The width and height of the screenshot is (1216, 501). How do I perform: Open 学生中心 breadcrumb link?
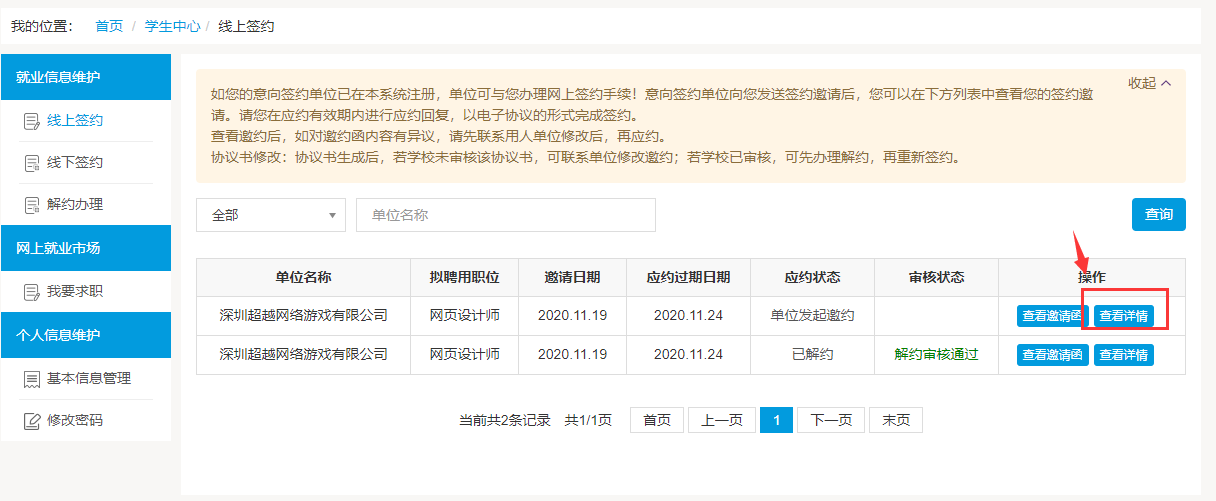click(172, 26)
